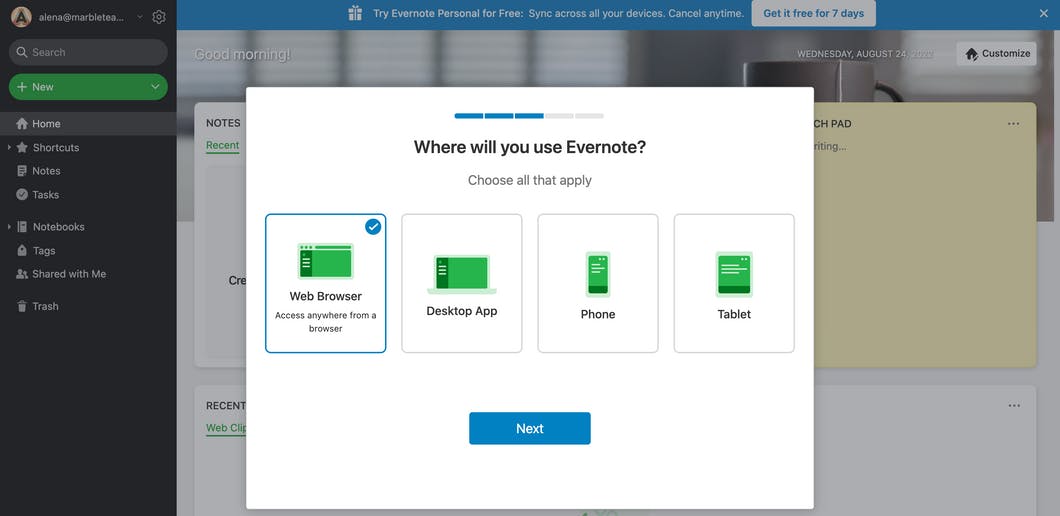Expand the account dropdown next to the email
The width and height of the screenshot is (1060, 516).
click(x=140, y=17)
